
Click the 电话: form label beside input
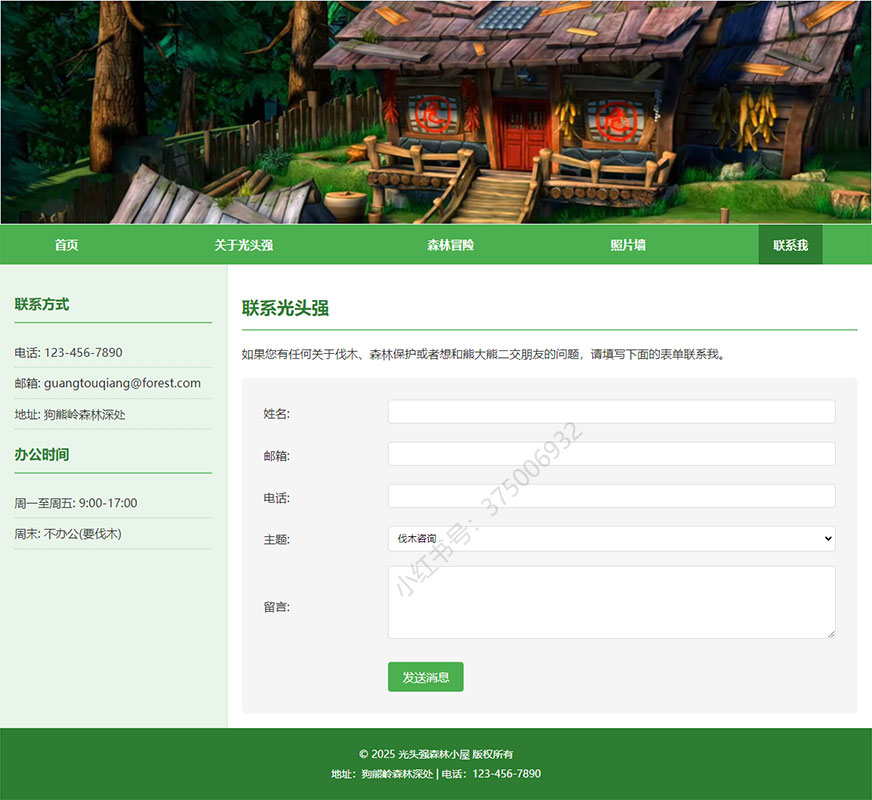pos(276,498)
